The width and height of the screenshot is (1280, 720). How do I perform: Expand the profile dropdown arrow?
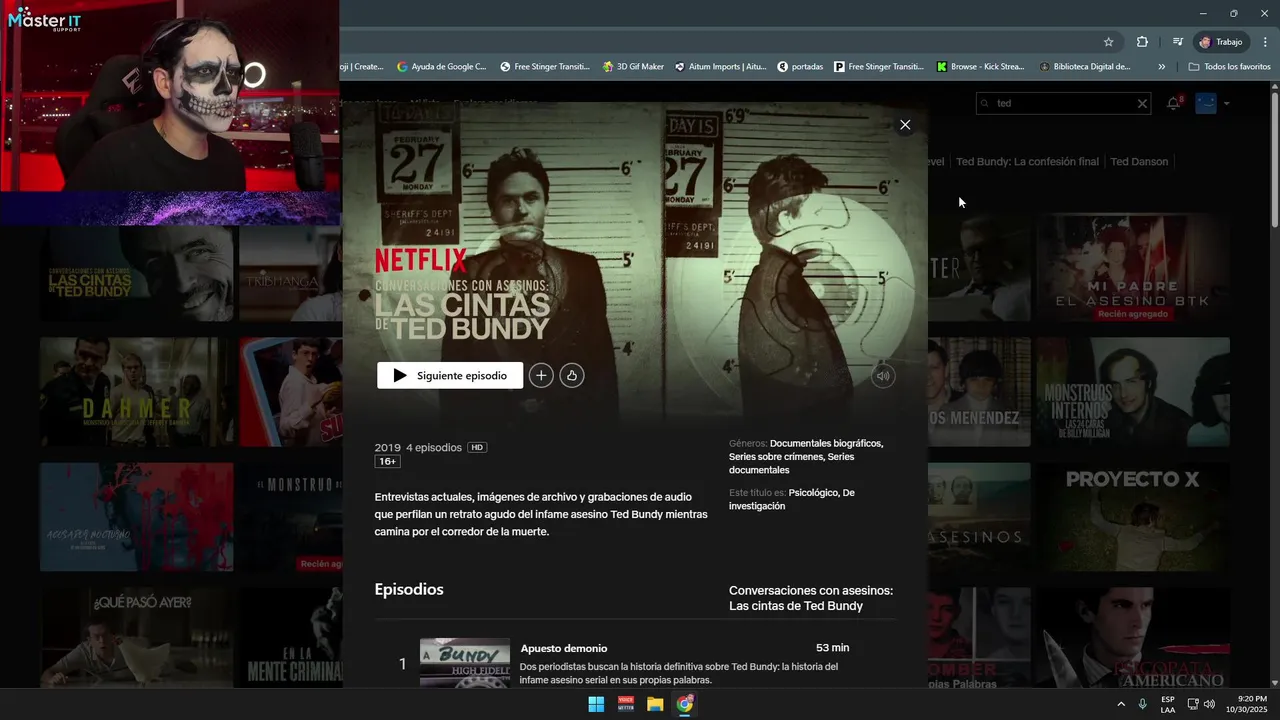coord(1227,103)
